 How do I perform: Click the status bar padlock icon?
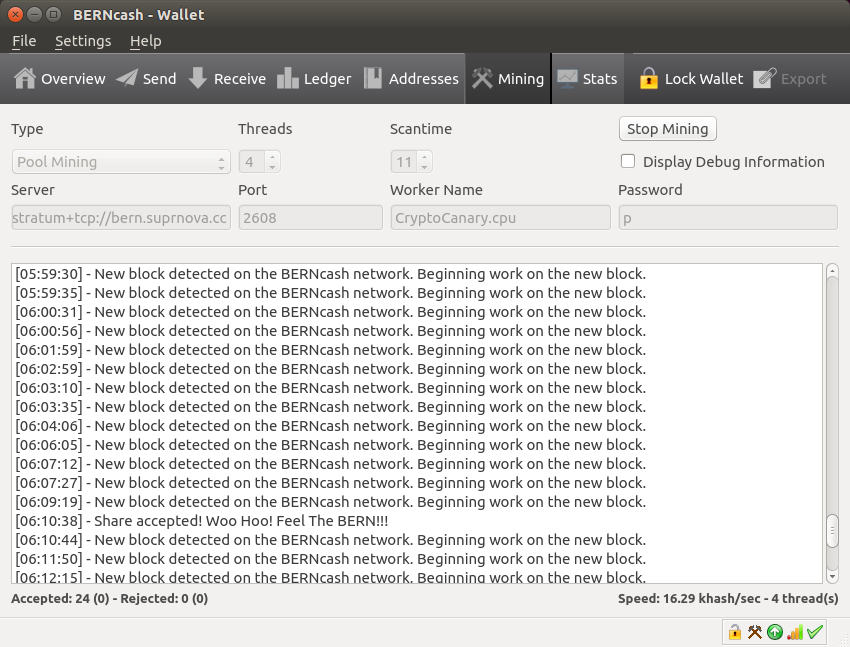[735, 632]
